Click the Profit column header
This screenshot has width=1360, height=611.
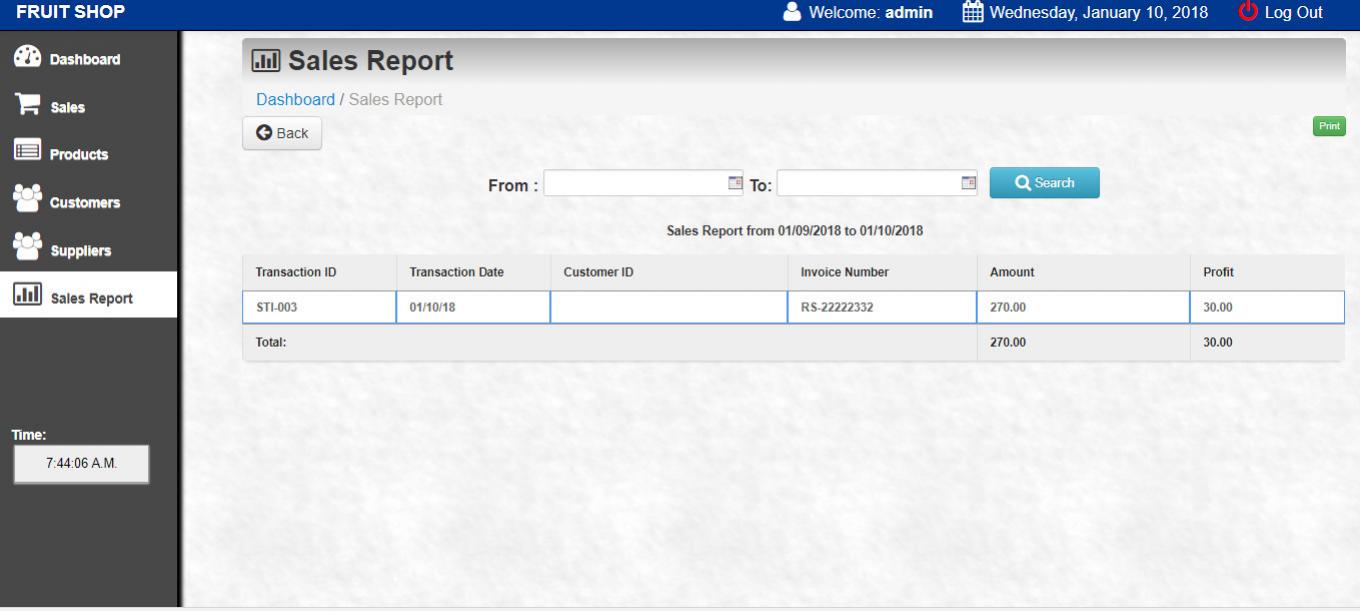tap(1267, 272)
